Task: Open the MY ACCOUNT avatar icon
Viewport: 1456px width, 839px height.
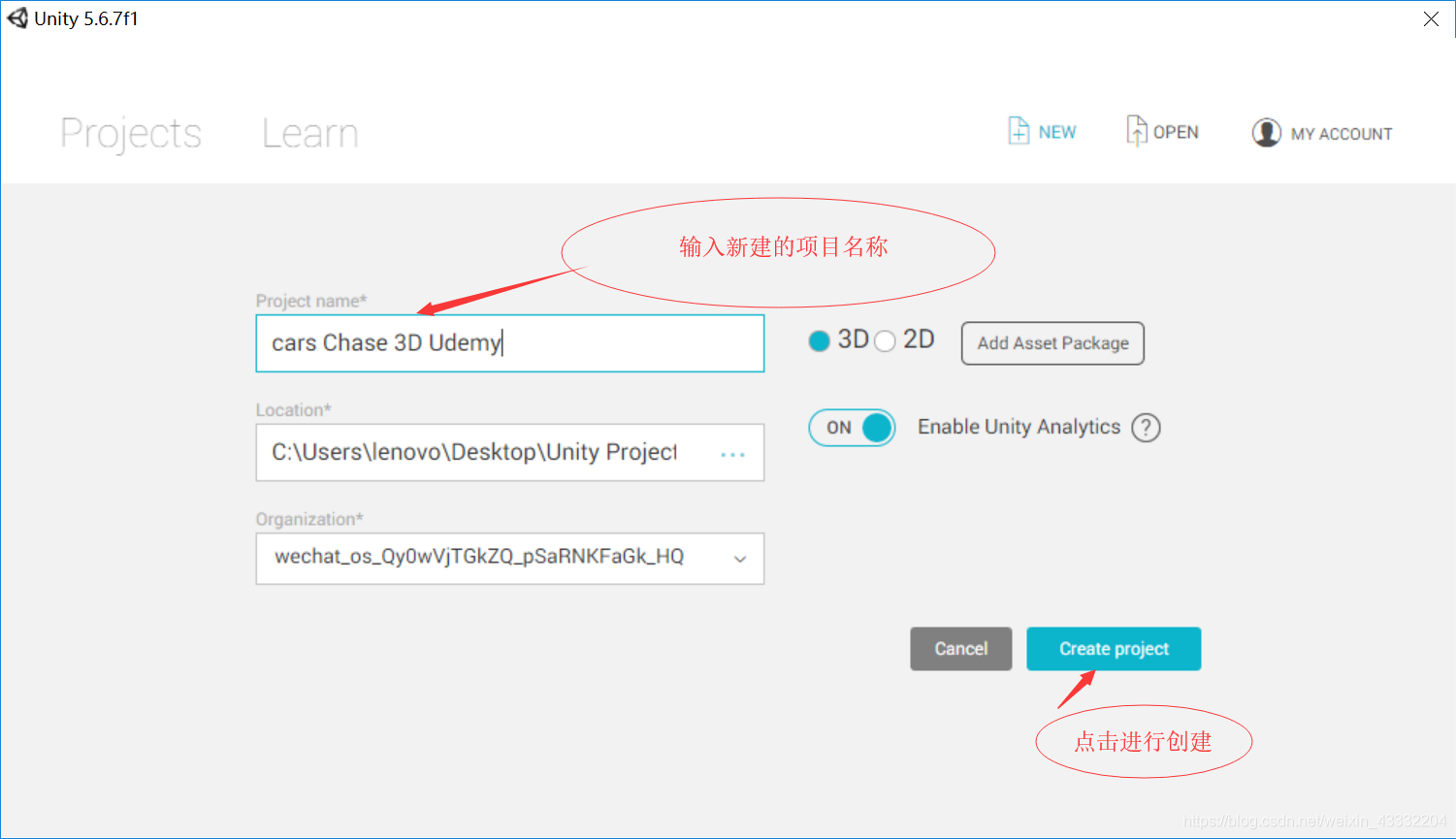Action: [x=1266, y=133]
